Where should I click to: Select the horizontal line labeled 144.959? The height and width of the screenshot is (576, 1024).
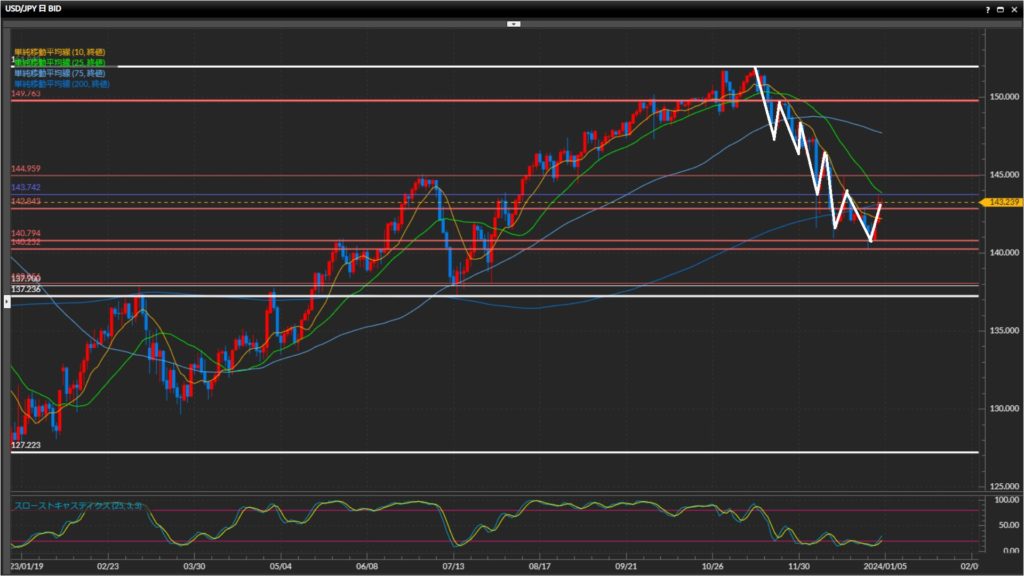click(x=300, y=175)
